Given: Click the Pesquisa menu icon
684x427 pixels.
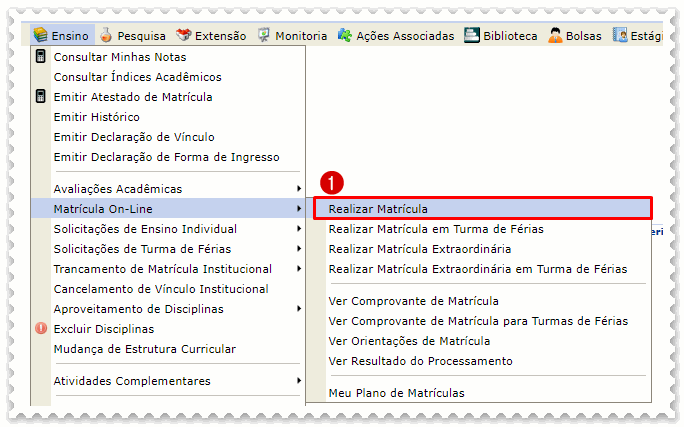Looking at the screenshot, I should pos(106,35).
